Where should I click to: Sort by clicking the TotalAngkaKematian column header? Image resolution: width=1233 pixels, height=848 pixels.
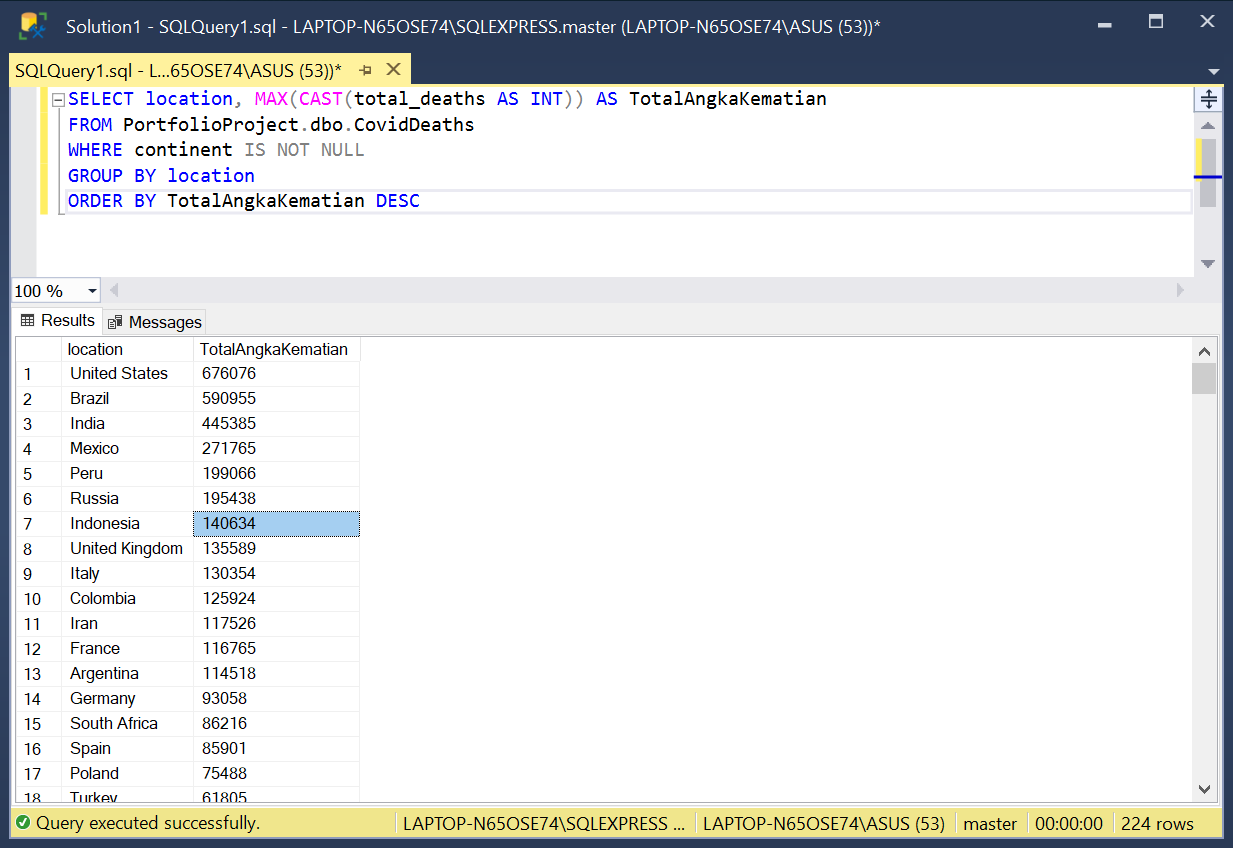click(x=276, y=349)
